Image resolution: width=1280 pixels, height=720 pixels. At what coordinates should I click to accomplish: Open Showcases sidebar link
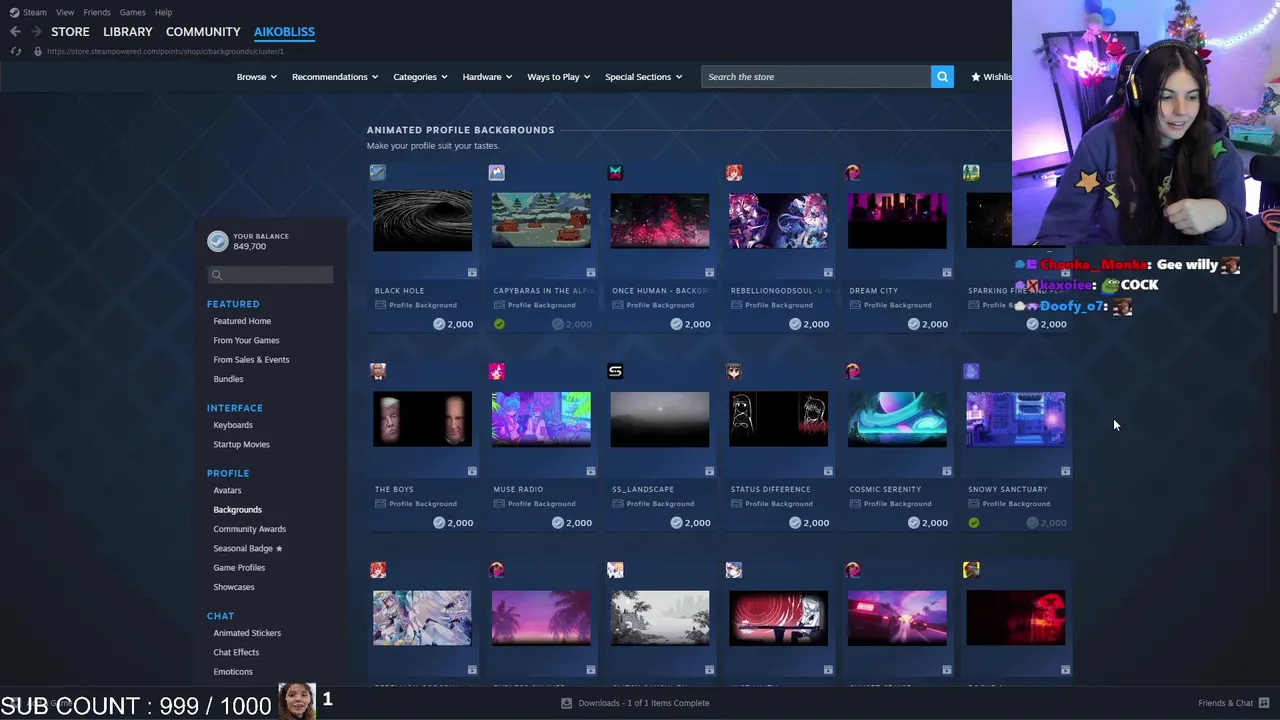pyautogui.click(x=234, y=587)
